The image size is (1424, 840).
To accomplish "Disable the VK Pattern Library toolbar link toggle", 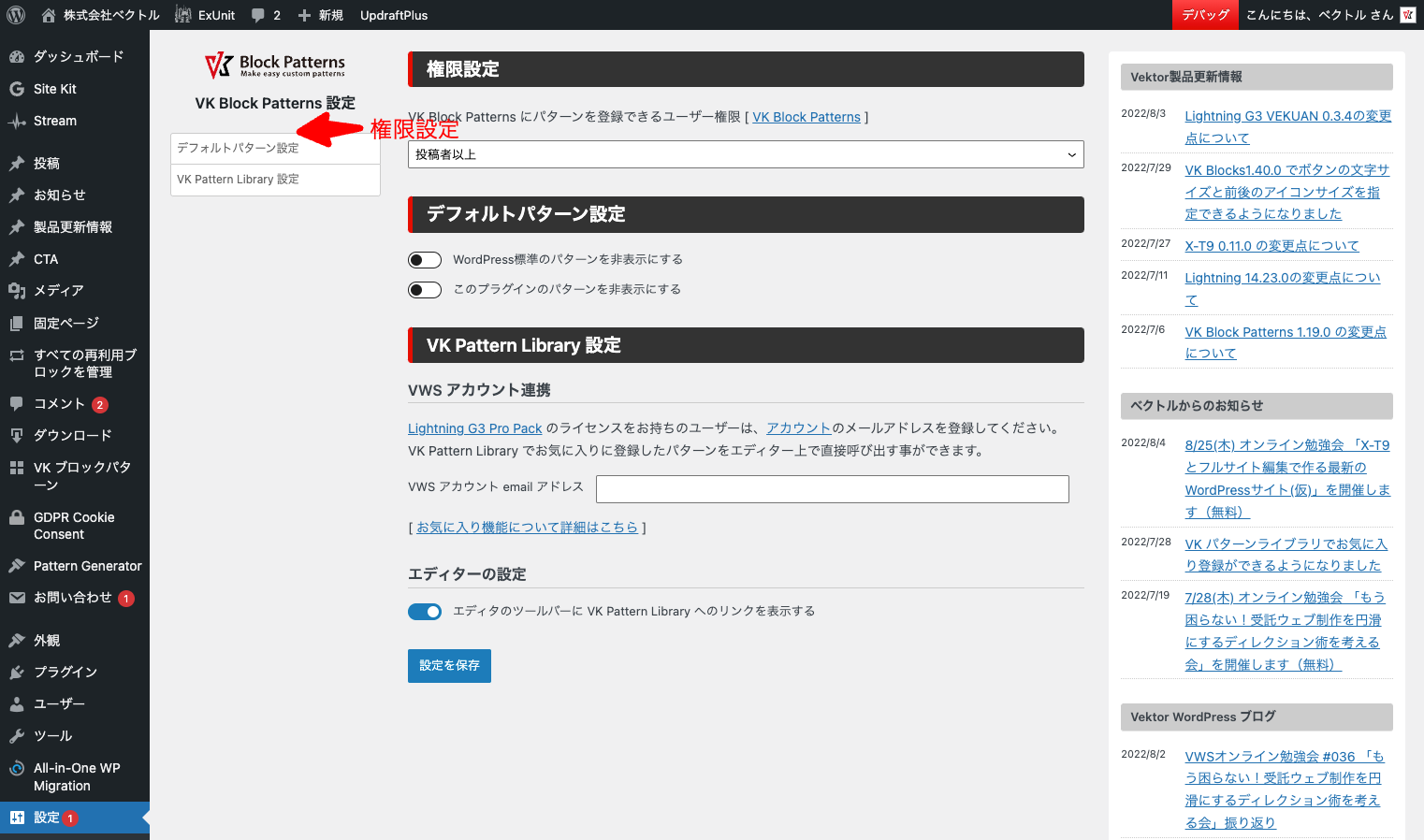I will (425, 611).
